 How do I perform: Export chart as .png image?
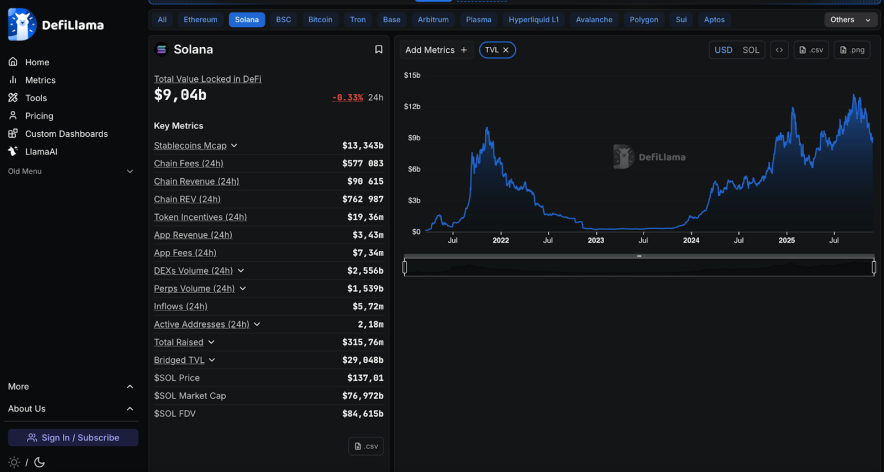click(x=852, y=50)
